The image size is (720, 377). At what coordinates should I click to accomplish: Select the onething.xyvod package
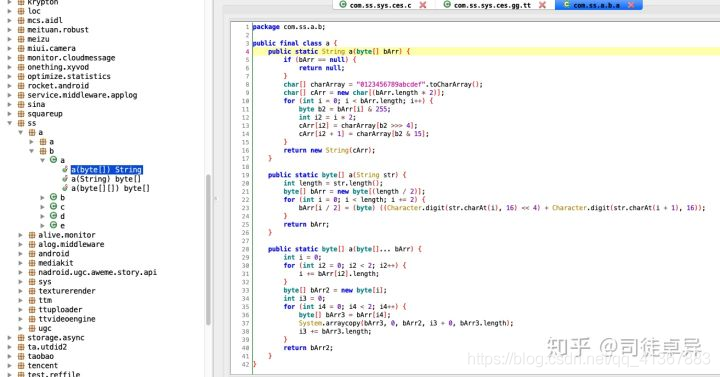(x=58, y=67)
